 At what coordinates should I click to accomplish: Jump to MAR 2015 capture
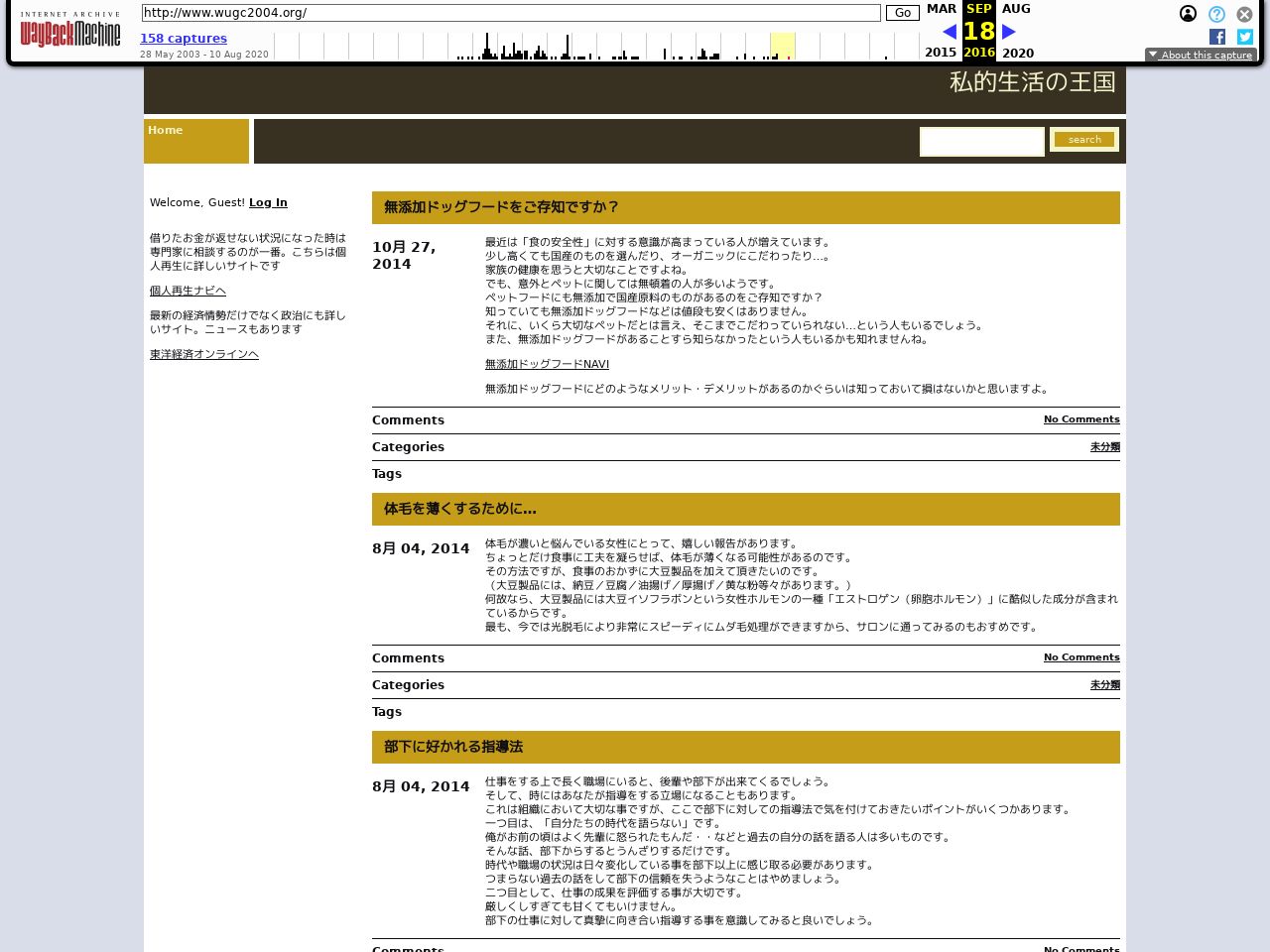click(941, 9)
